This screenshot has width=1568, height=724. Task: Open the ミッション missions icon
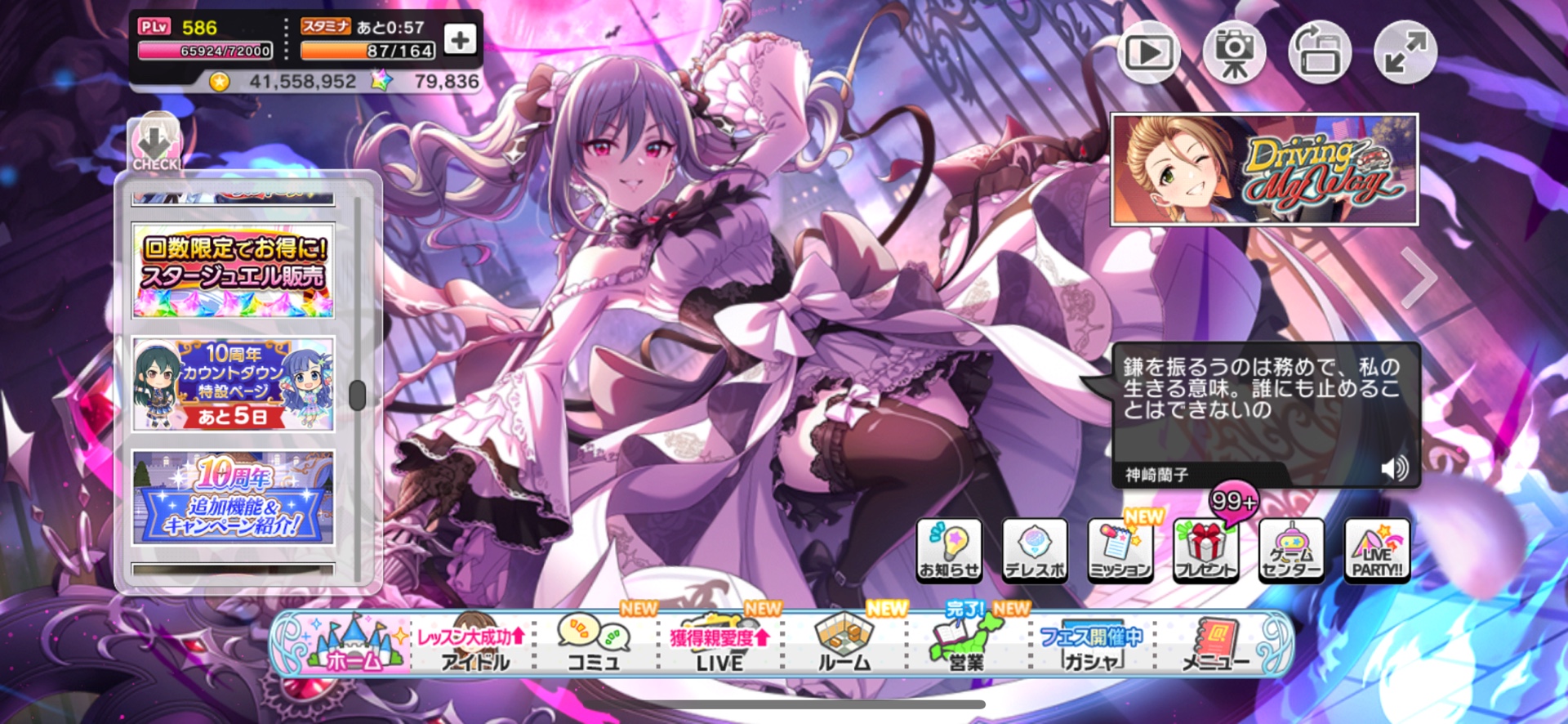(x=1120, y=550)
